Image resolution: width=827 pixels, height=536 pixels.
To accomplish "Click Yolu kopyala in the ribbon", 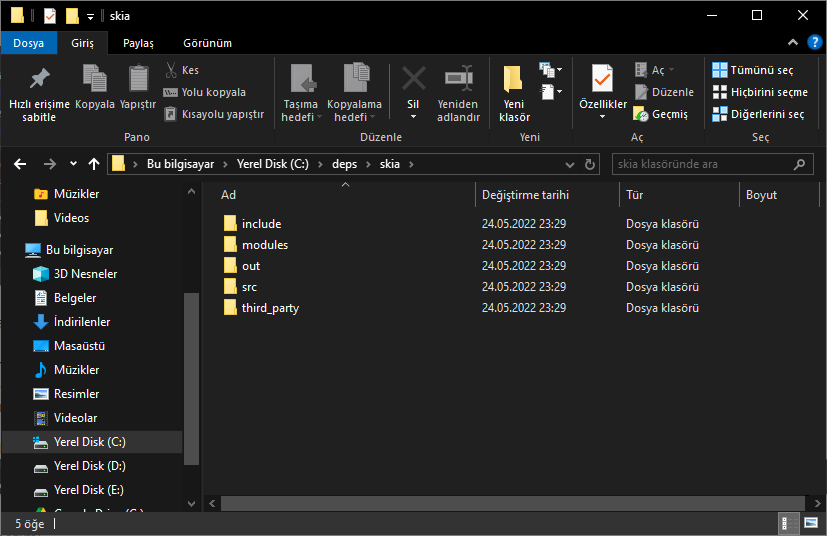I will tap(205, 92).
